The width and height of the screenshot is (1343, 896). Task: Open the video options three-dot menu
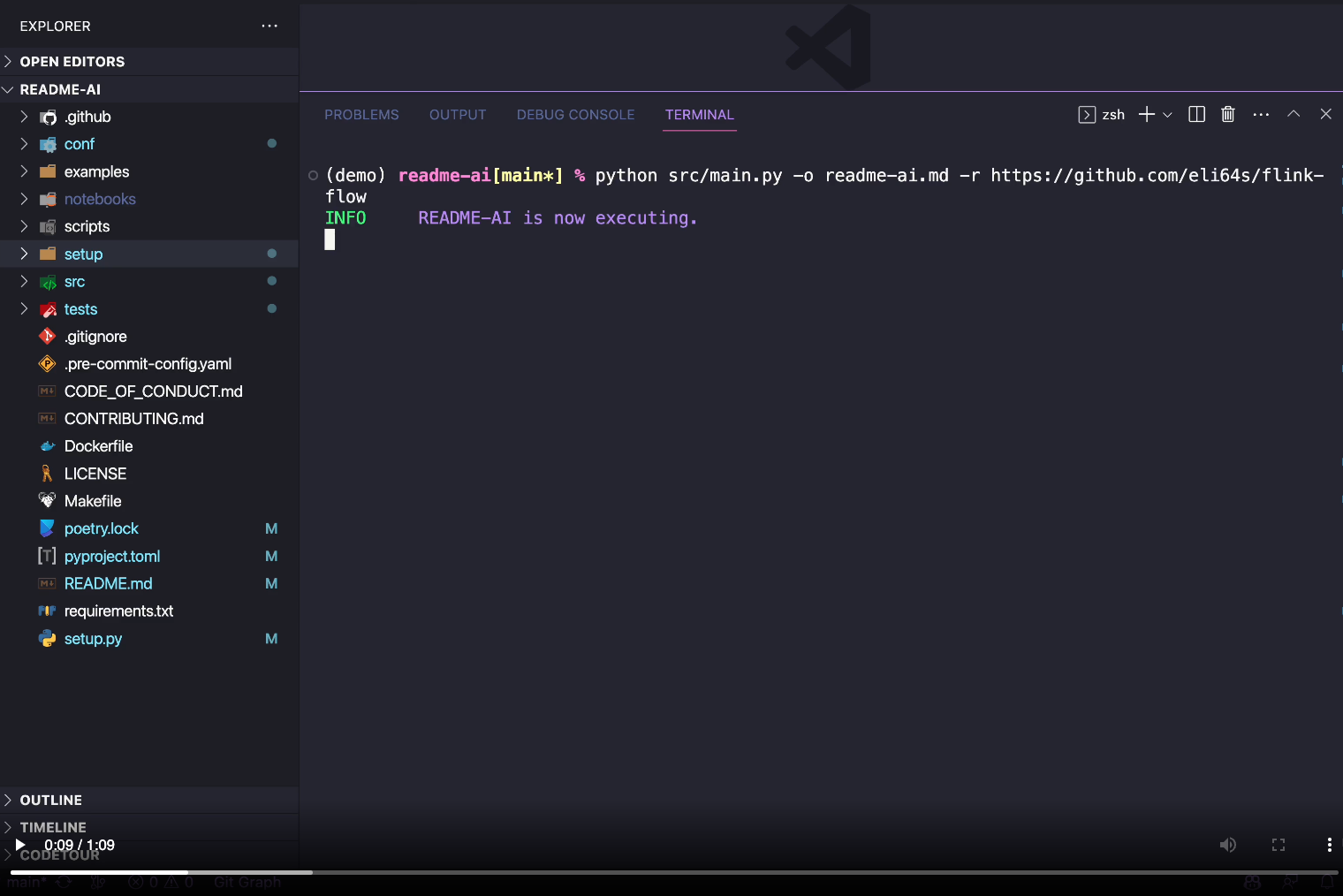1329,845
